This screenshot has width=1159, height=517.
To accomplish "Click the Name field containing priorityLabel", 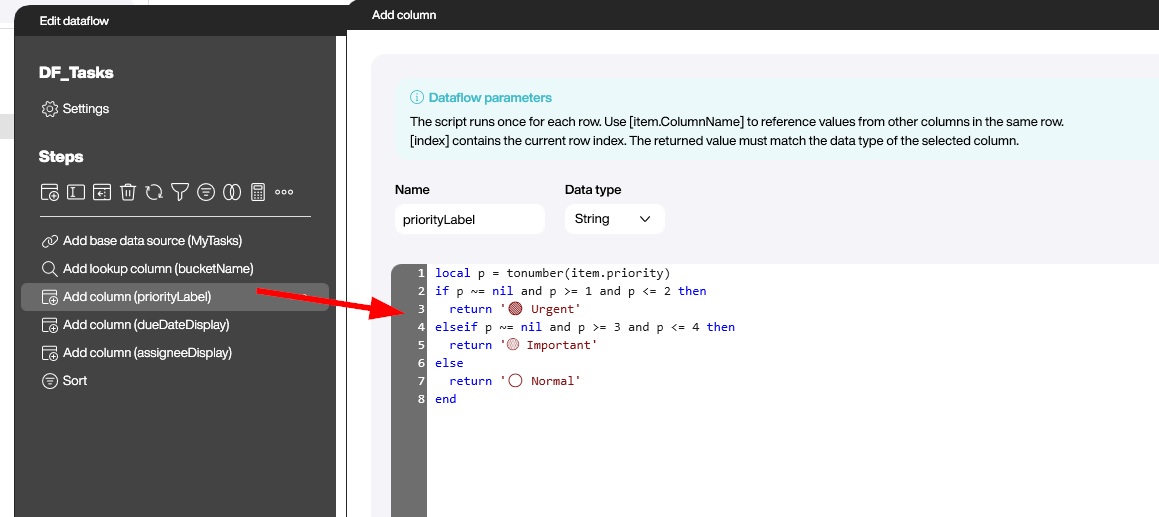I will click(469, 219).
